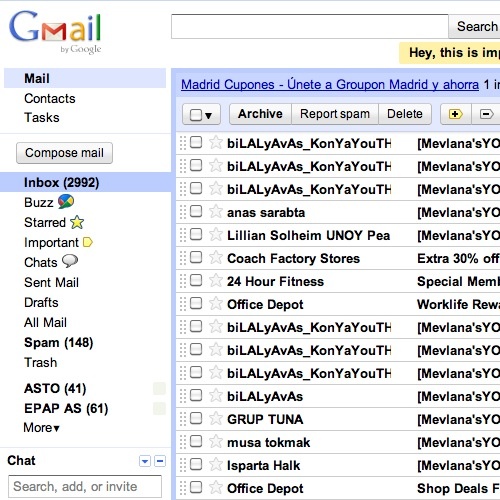The image size is (500, 500).
Task: Select the anas sarabta email checkbox
Action: [196, 211]
